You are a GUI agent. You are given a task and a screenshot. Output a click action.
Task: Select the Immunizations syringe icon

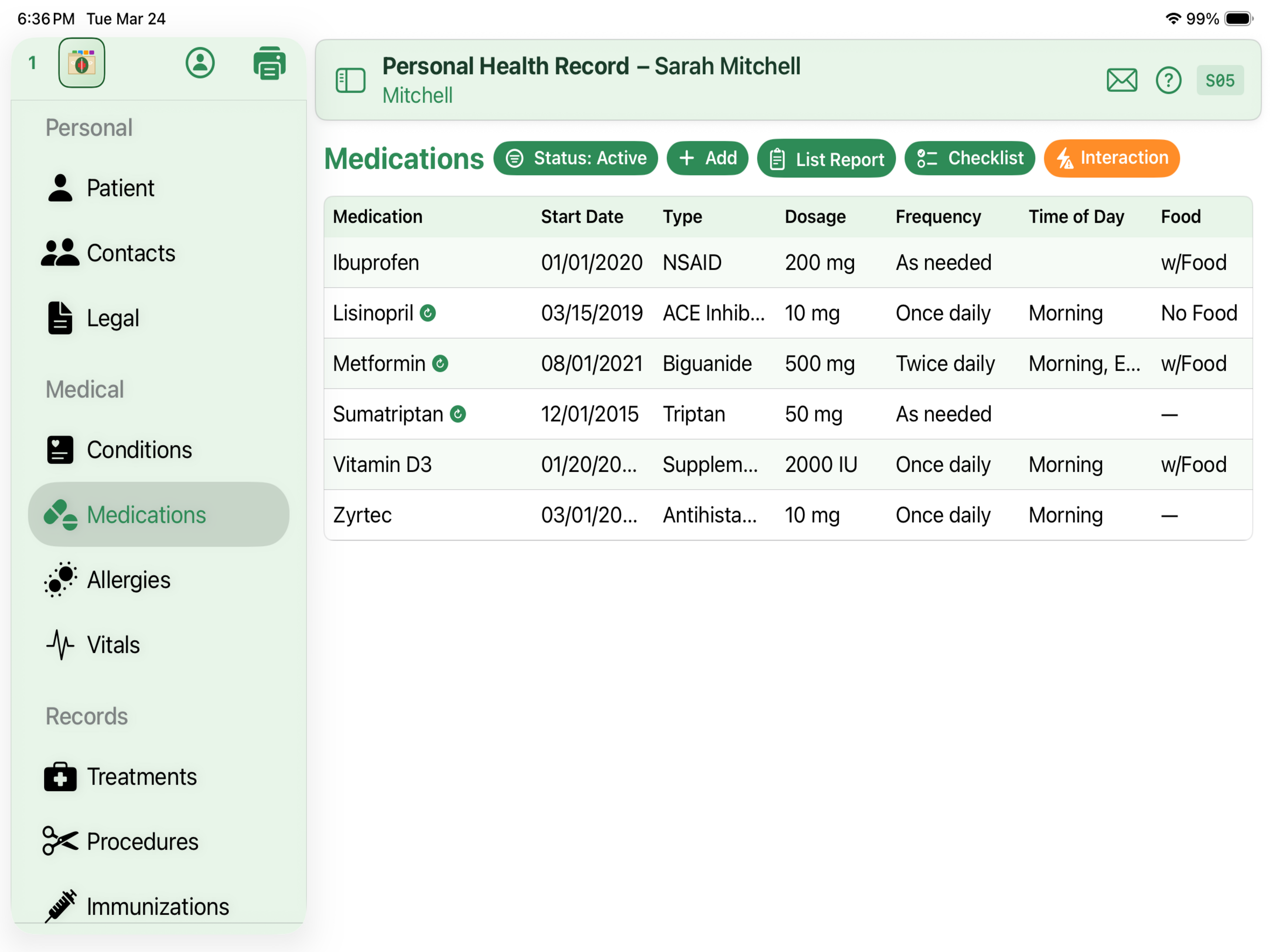point(61,906)
